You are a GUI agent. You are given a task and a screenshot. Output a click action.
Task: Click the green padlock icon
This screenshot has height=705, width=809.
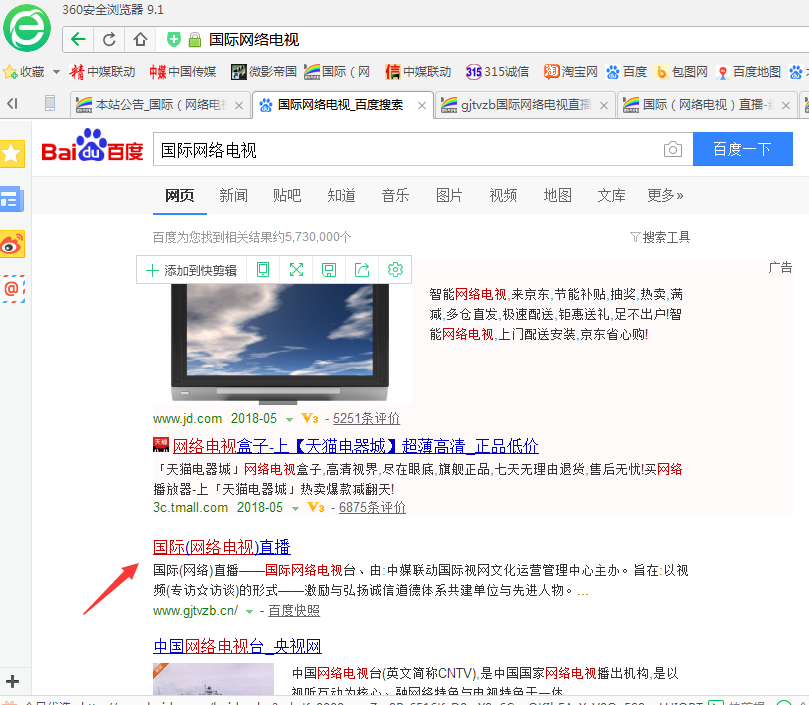[x=195, y=40]
